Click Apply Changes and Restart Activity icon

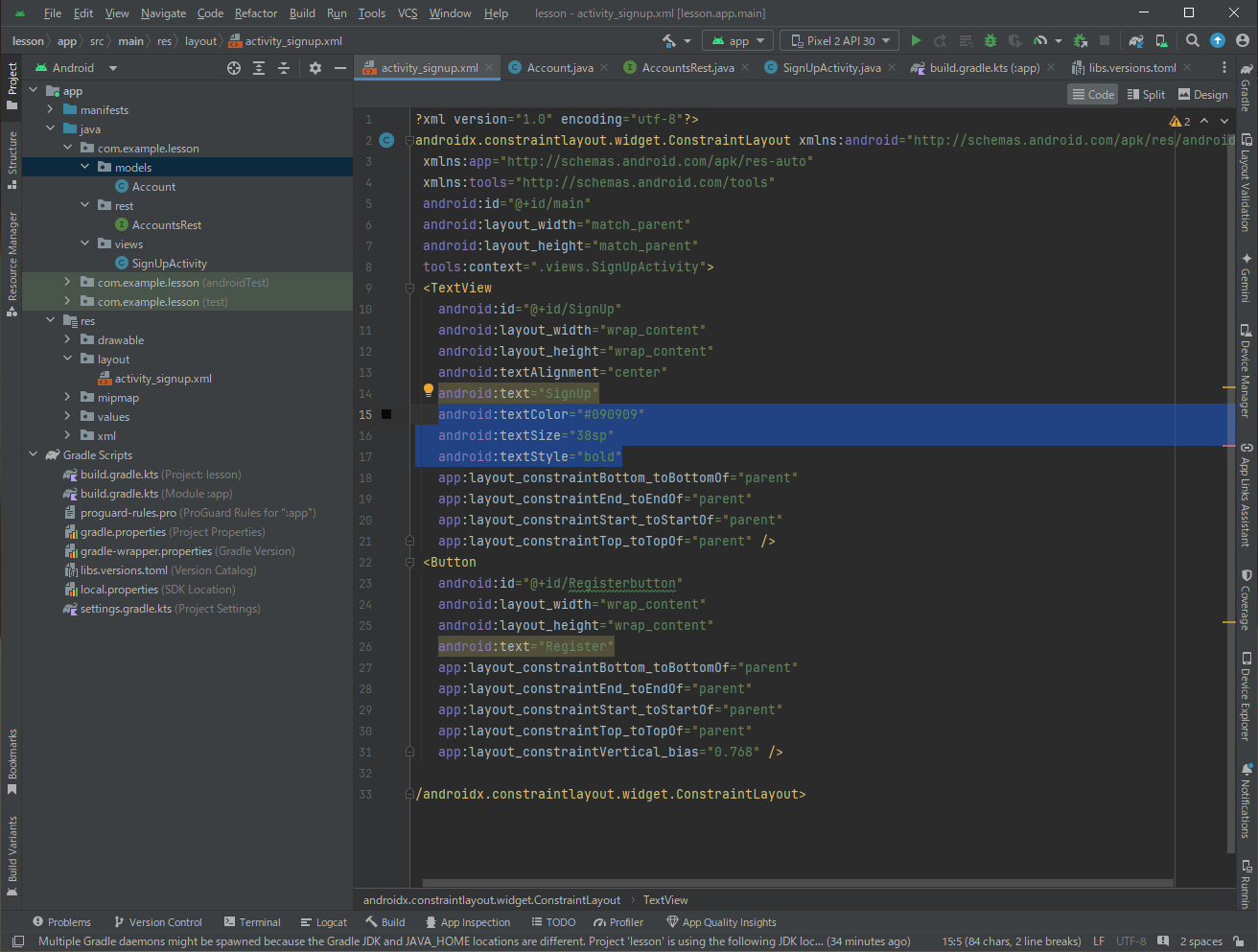(x=941, y=41)
